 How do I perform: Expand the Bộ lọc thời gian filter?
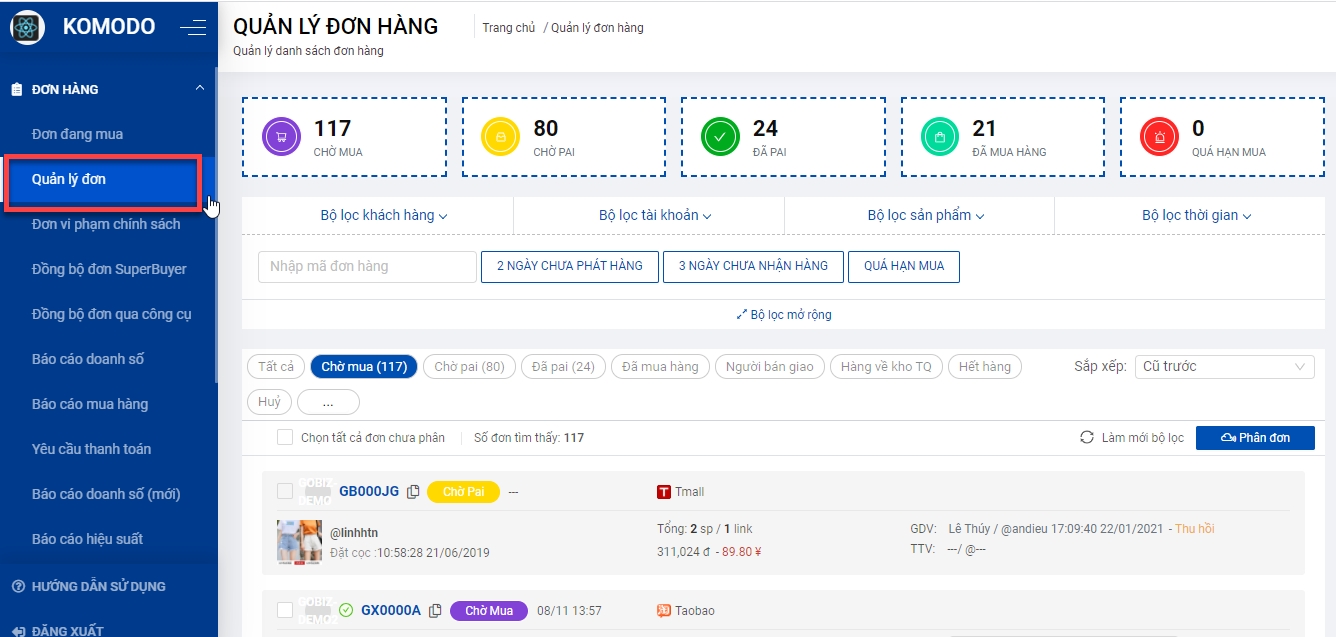pos(1196,215)
